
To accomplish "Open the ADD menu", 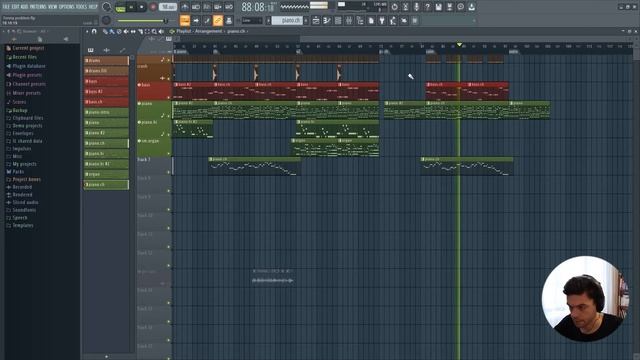I will click(24, 7).
